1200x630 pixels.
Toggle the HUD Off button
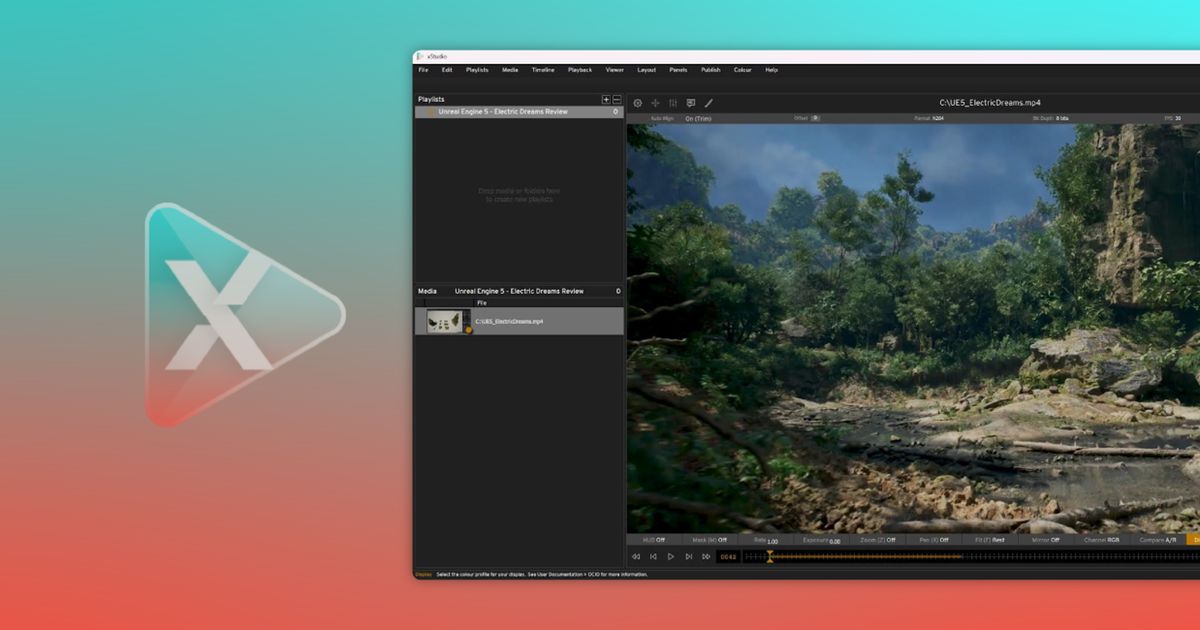coord(654,540)
